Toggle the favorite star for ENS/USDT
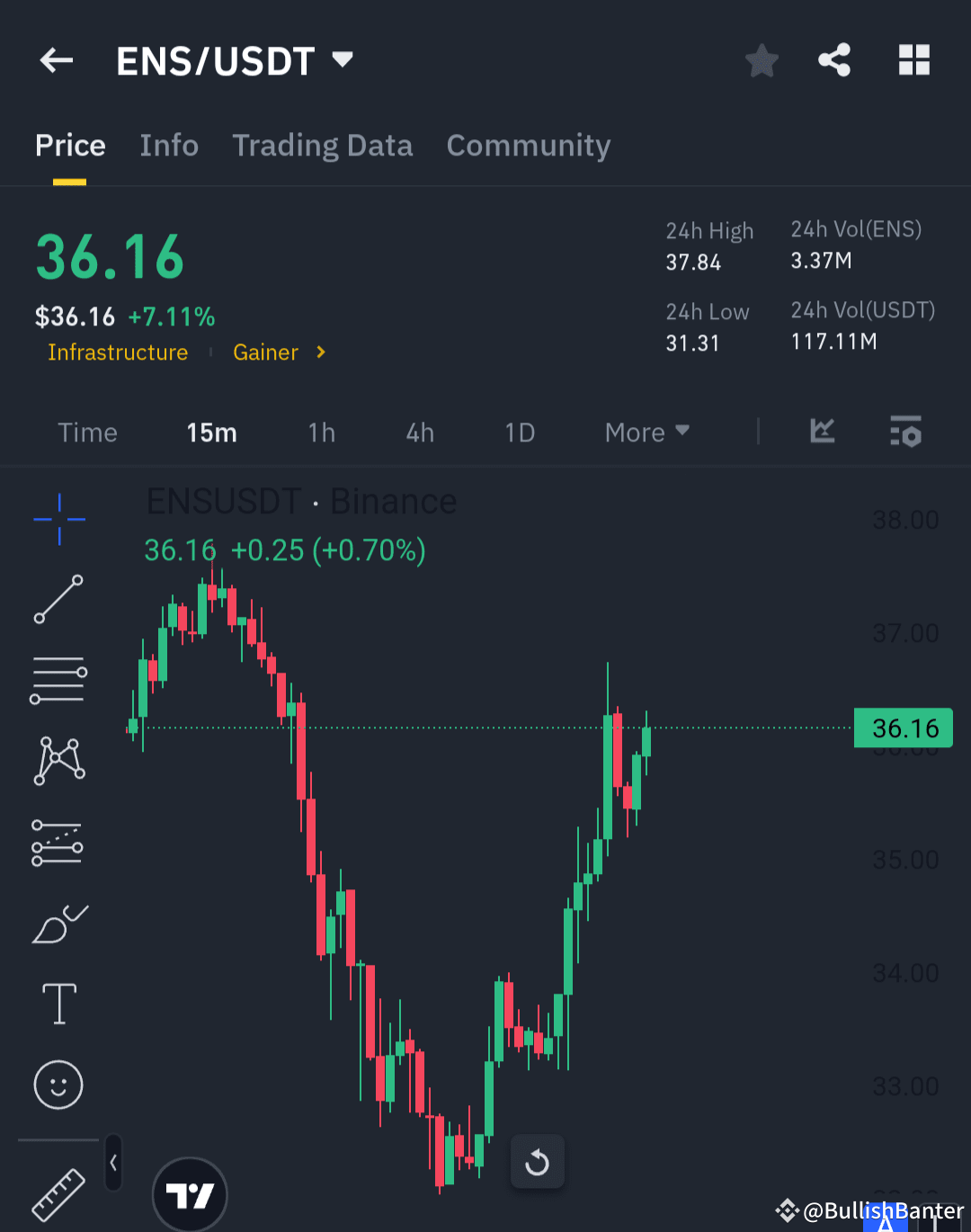971x1232 pixels. 762,60
